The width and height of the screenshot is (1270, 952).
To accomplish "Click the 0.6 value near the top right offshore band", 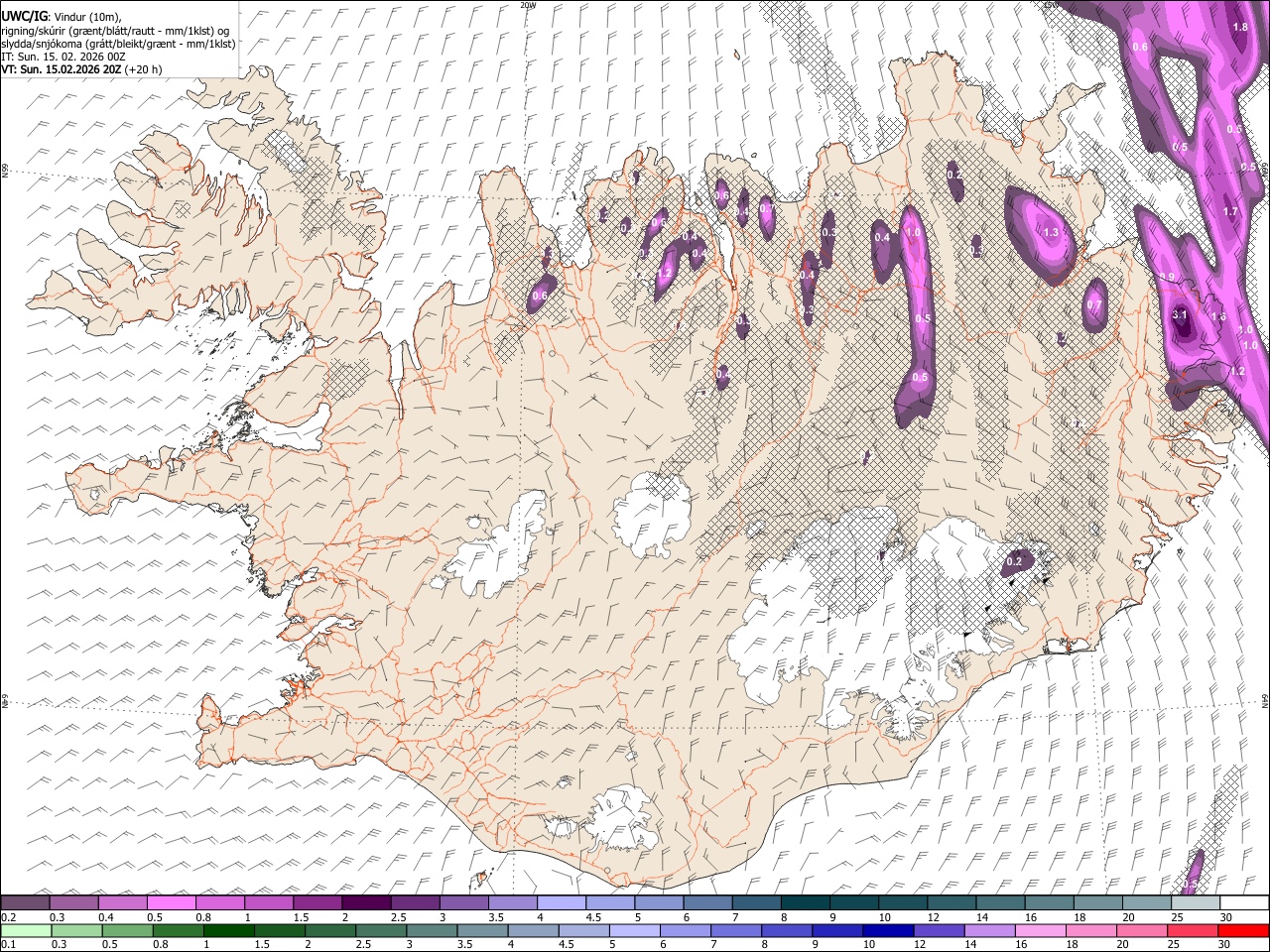I will (x=1140, y=47).
